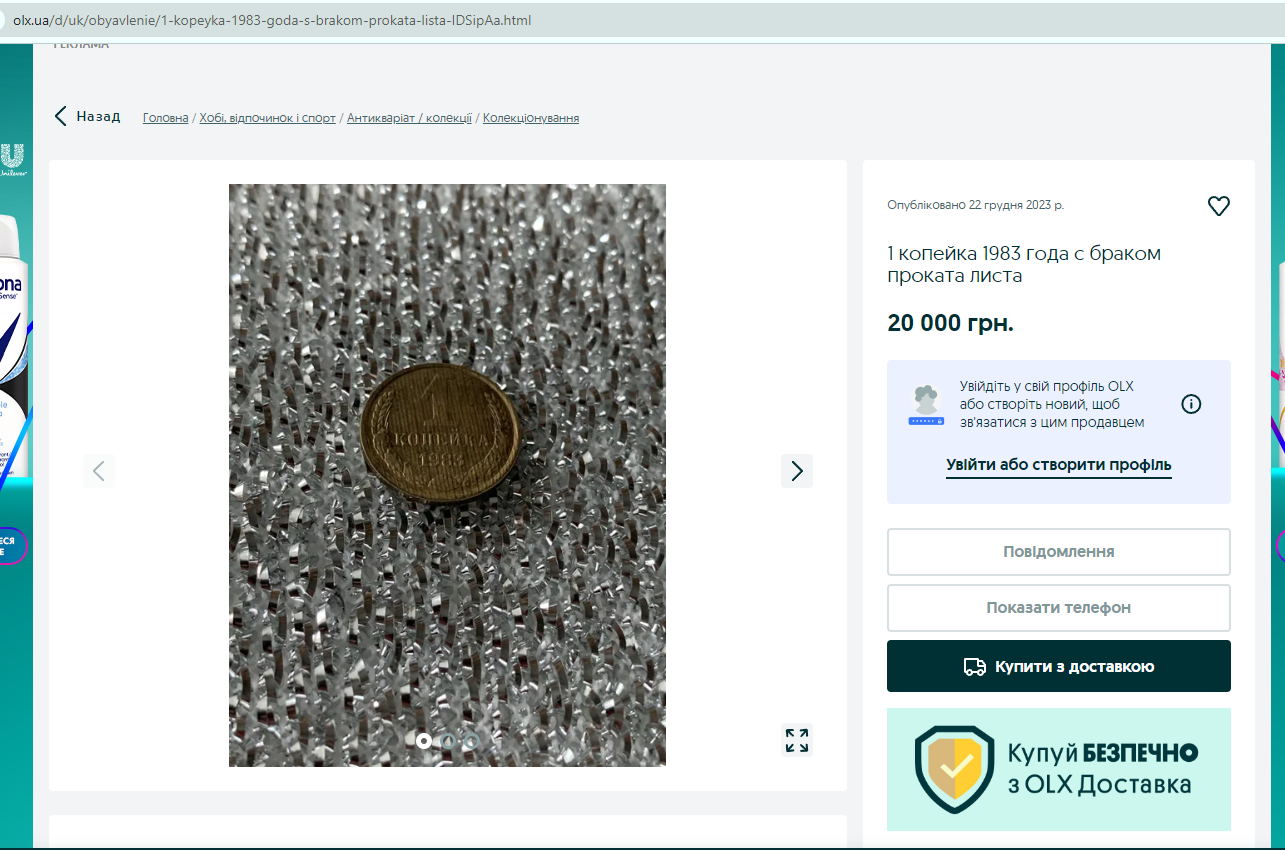Screen dimensions: 1285x850
Task: Click the listing title 1 копейка 1983 года
Action: (1024, 264)
